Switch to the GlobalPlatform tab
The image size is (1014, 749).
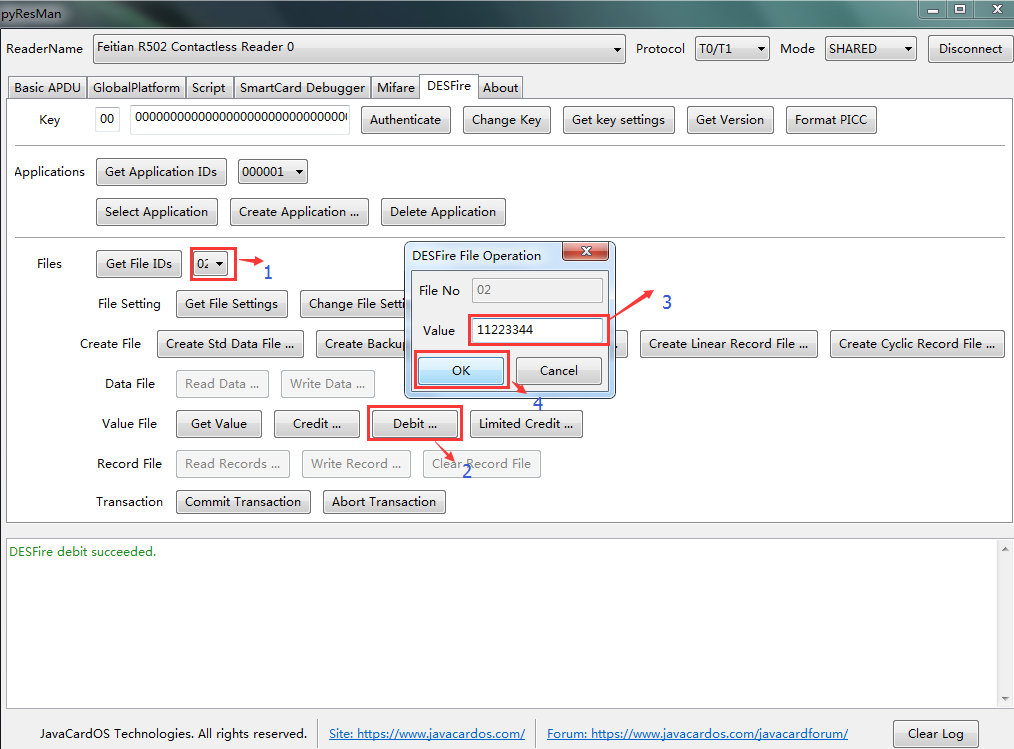136,87
